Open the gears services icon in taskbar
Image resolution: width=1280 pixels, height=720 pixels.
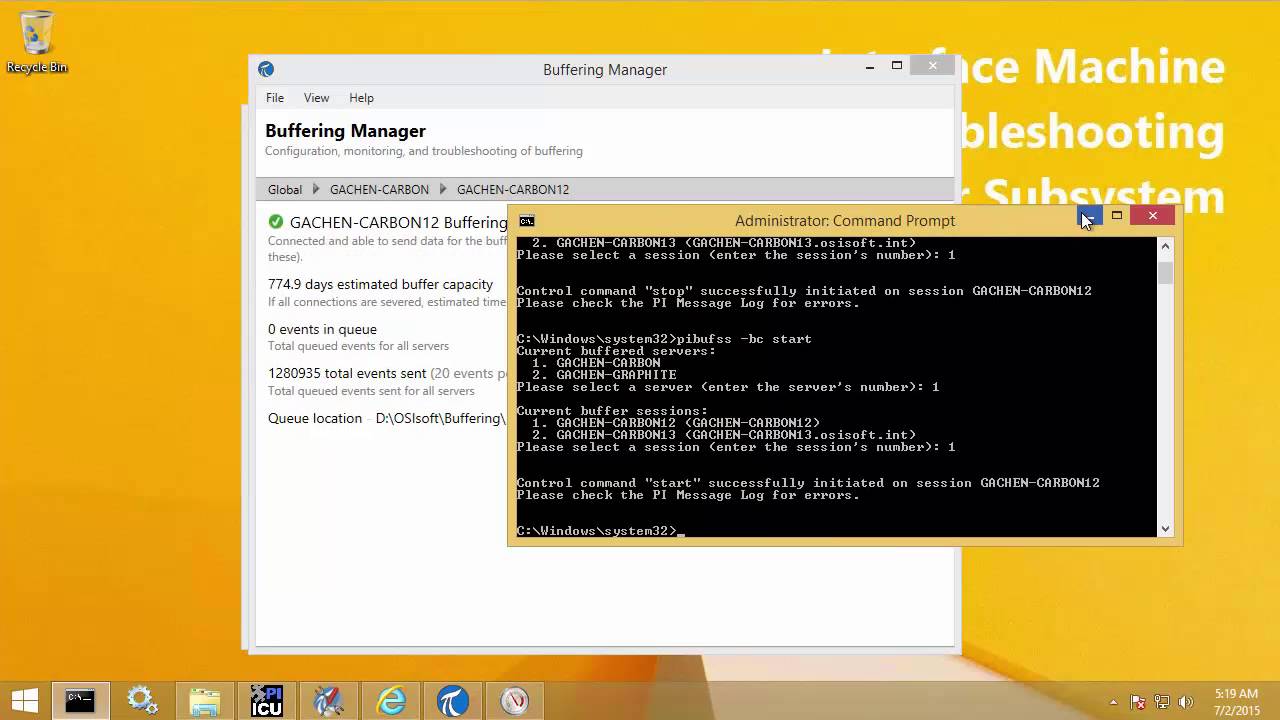pos(141,701)
